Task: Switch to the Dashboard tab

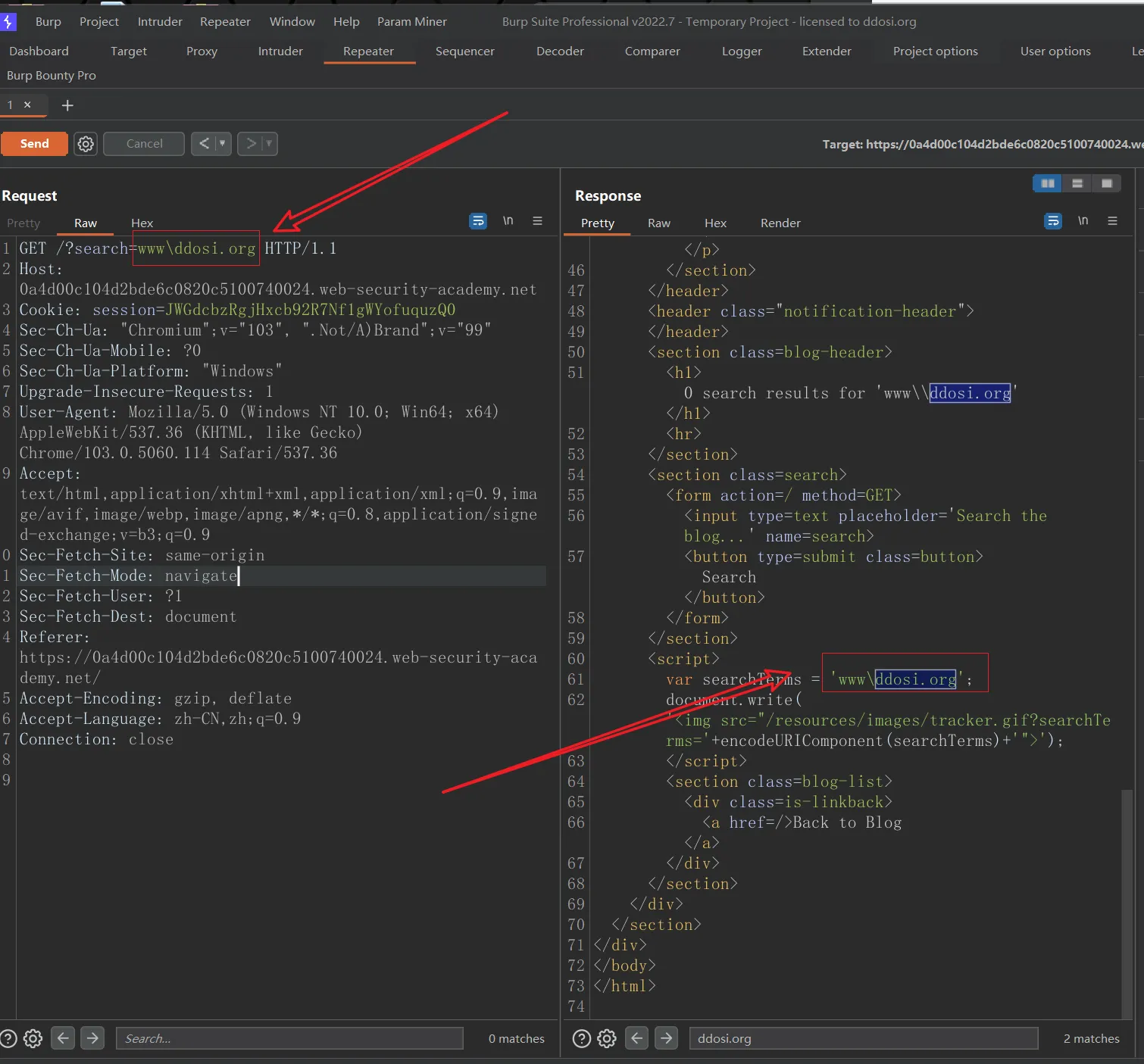Action: point(39,51)
